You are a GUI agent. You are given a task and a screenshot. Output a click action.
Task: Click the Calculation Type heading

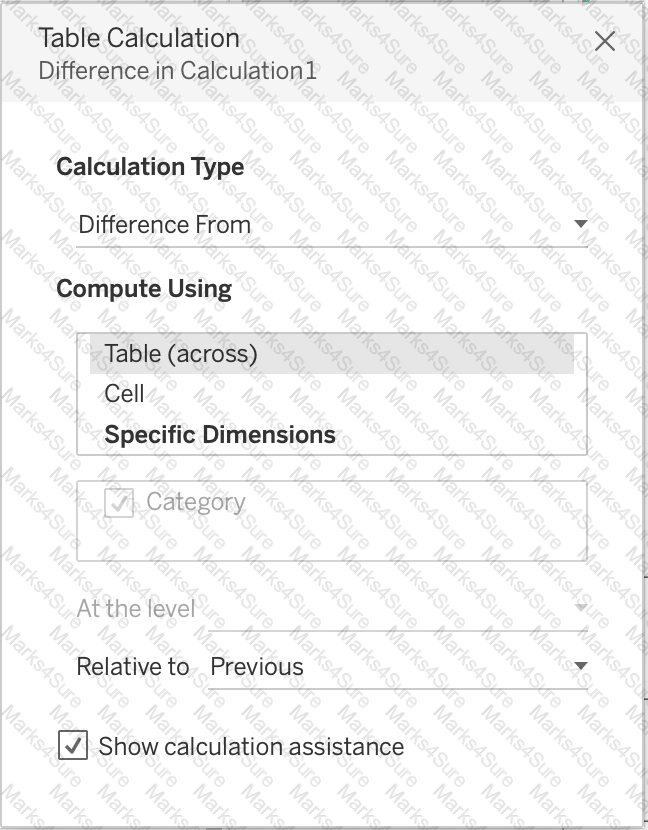coord(151,167)
